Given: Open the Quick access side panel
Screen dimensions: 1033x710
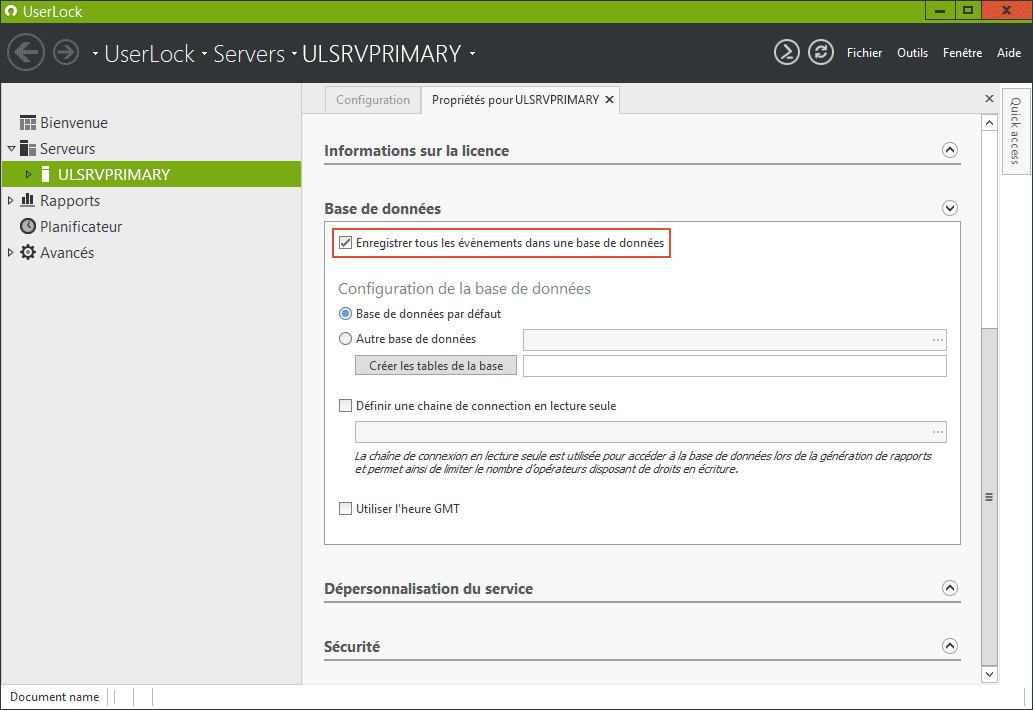Looking at the screenshot, I should pyautogui.click(x=1015, y=131).
